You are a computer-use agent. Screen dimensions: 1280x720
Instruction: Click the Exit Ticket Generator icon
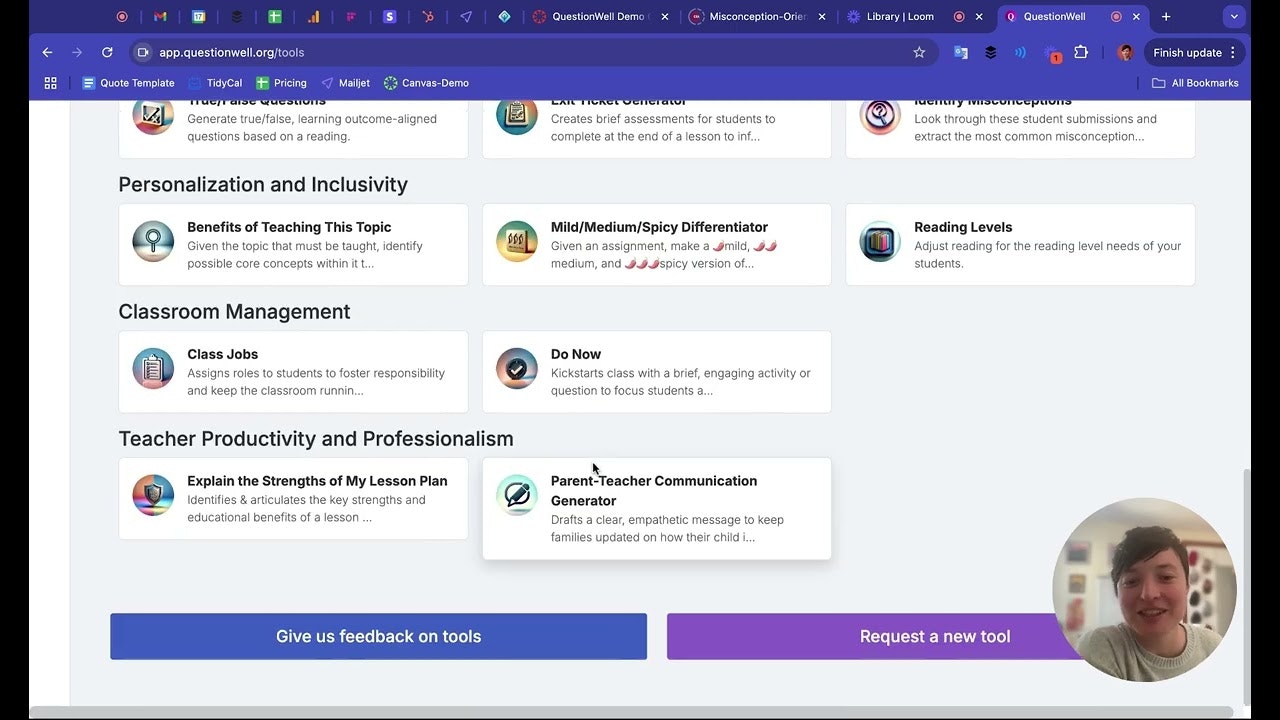(x=517, y=116)
